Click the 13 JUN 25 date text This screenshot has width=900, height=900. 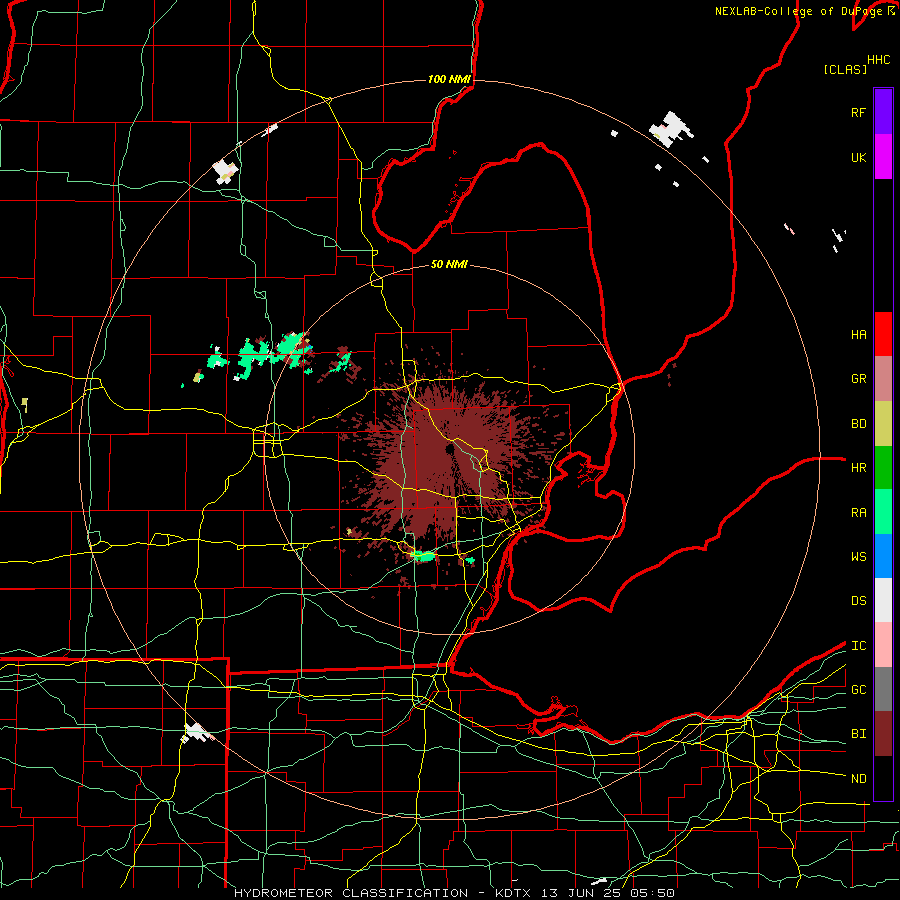(581, 893)
